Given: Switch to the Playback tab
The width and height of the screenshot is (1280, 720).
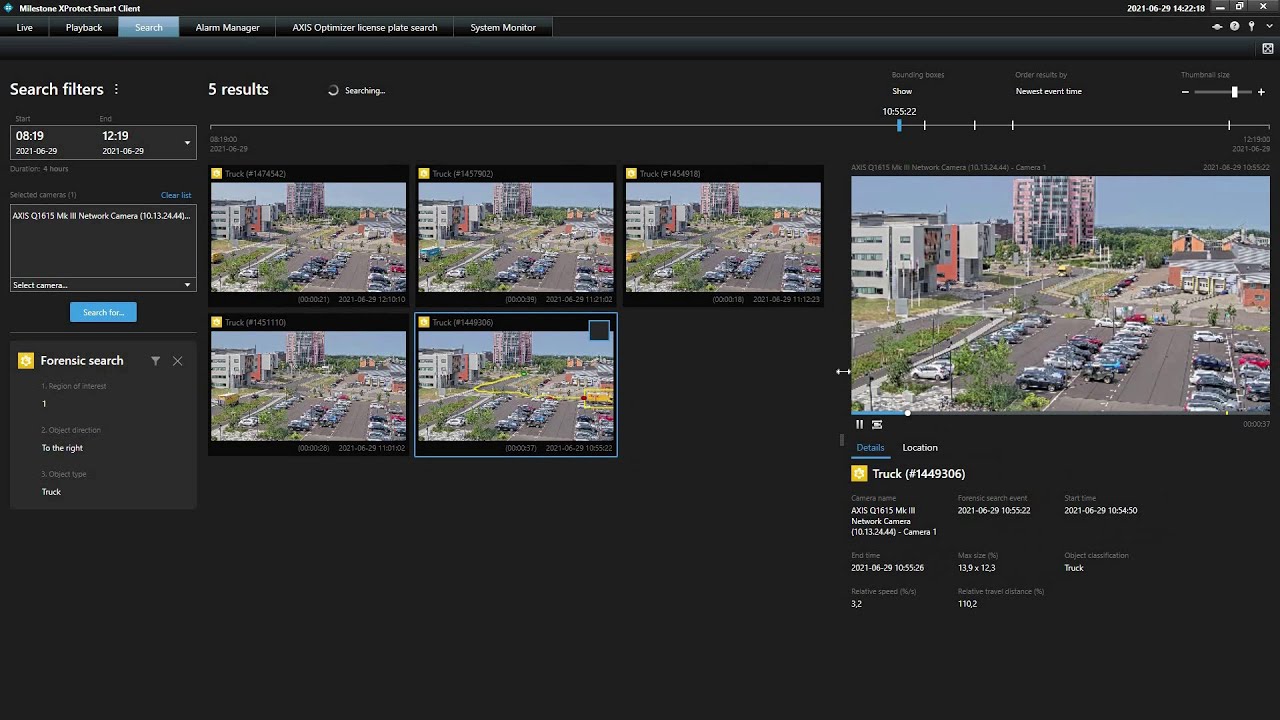Looking at the screenshot, I should tap(84, 27).
